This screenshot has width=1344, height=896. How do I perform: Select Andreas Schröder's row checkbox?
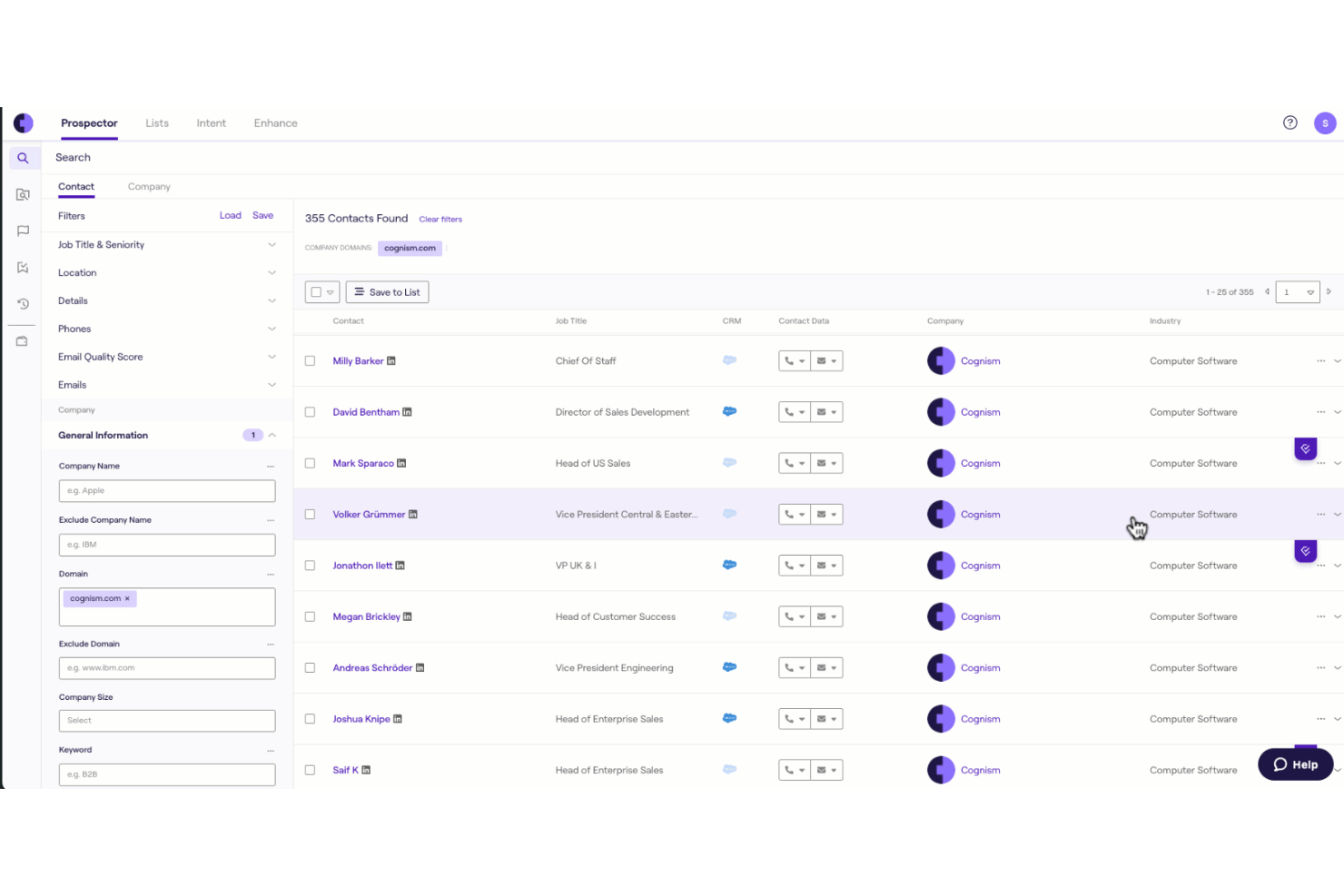tap(310, 668)
